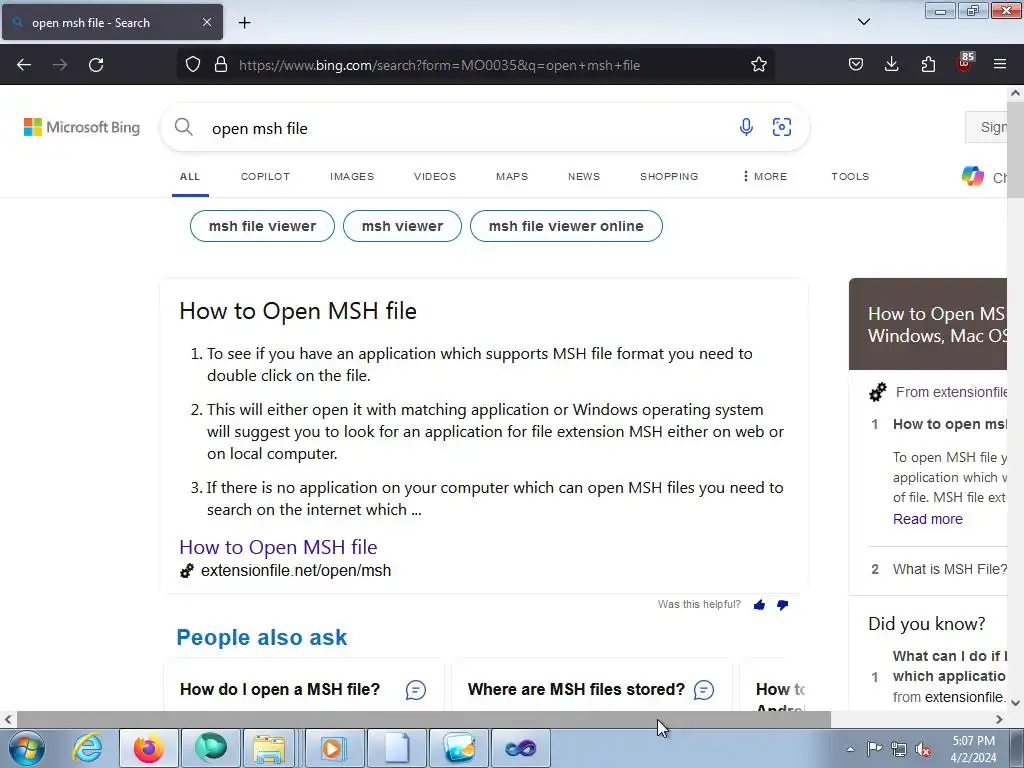Screen dimensions: 1024x768
Task: Bookmark this page with the star icon
Action: click(x=758, y=65)
